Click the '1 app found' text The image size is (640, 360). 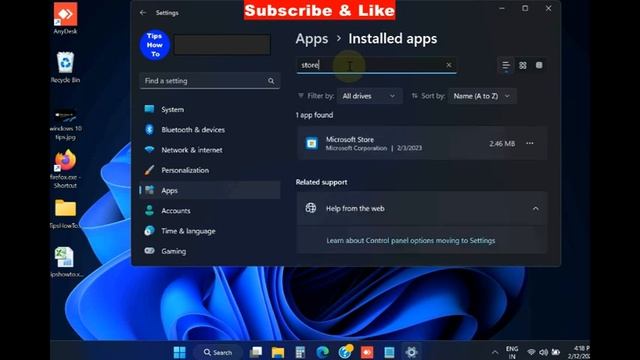tap(314, 115)
